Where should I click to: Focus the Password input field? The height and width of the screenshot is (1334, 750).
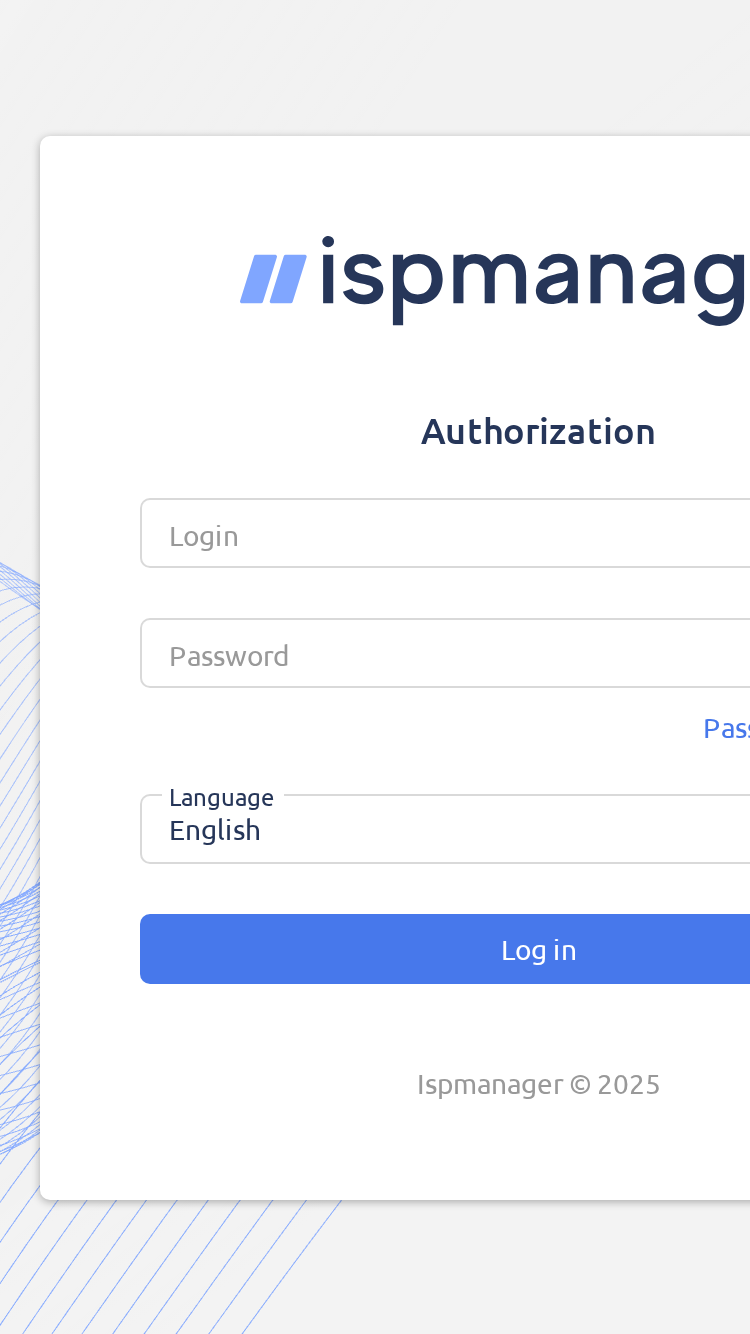tap(445, 653)
